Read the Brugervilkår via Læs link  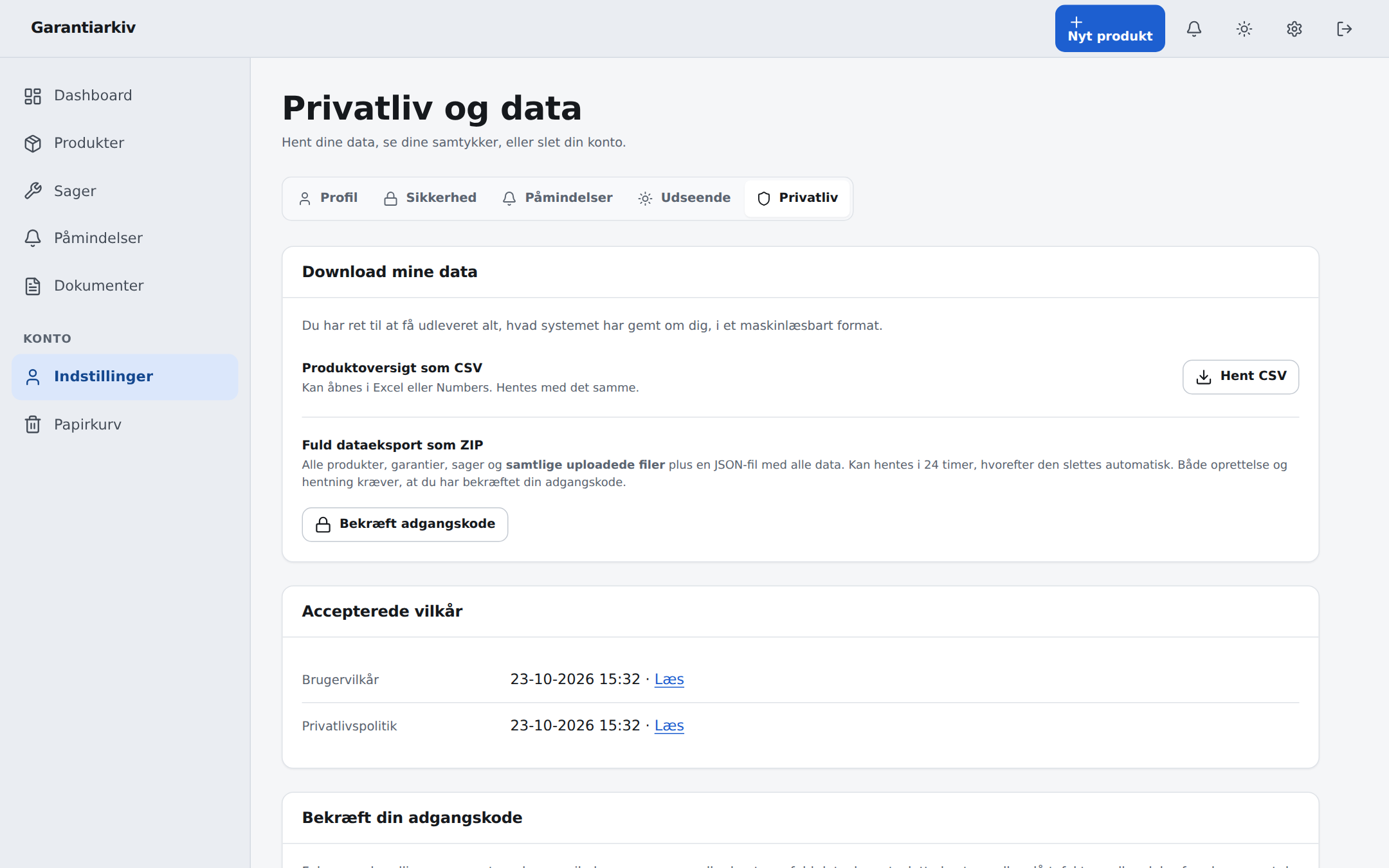(x=669, y=680)
